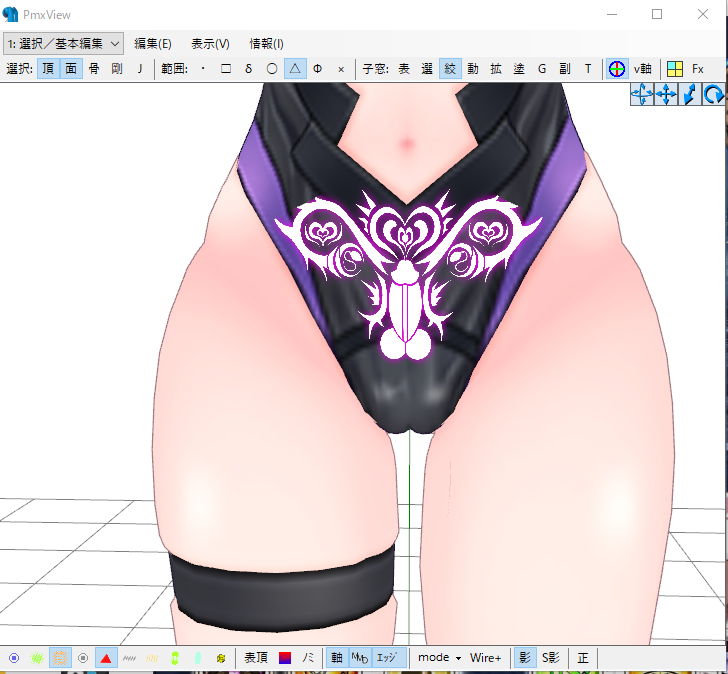Click the circular rotate viewport icon
This screenshot has width=728, height=674.
pos(713,94)
